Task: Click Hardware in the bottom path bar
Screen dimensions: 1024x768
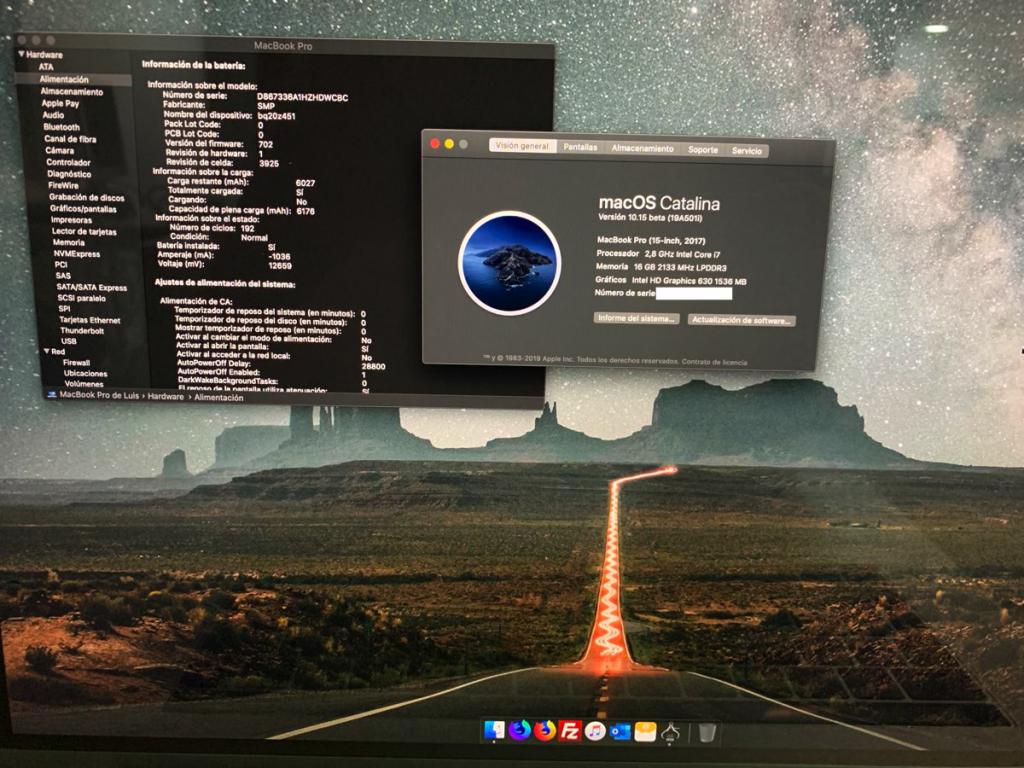Action: 166,396
